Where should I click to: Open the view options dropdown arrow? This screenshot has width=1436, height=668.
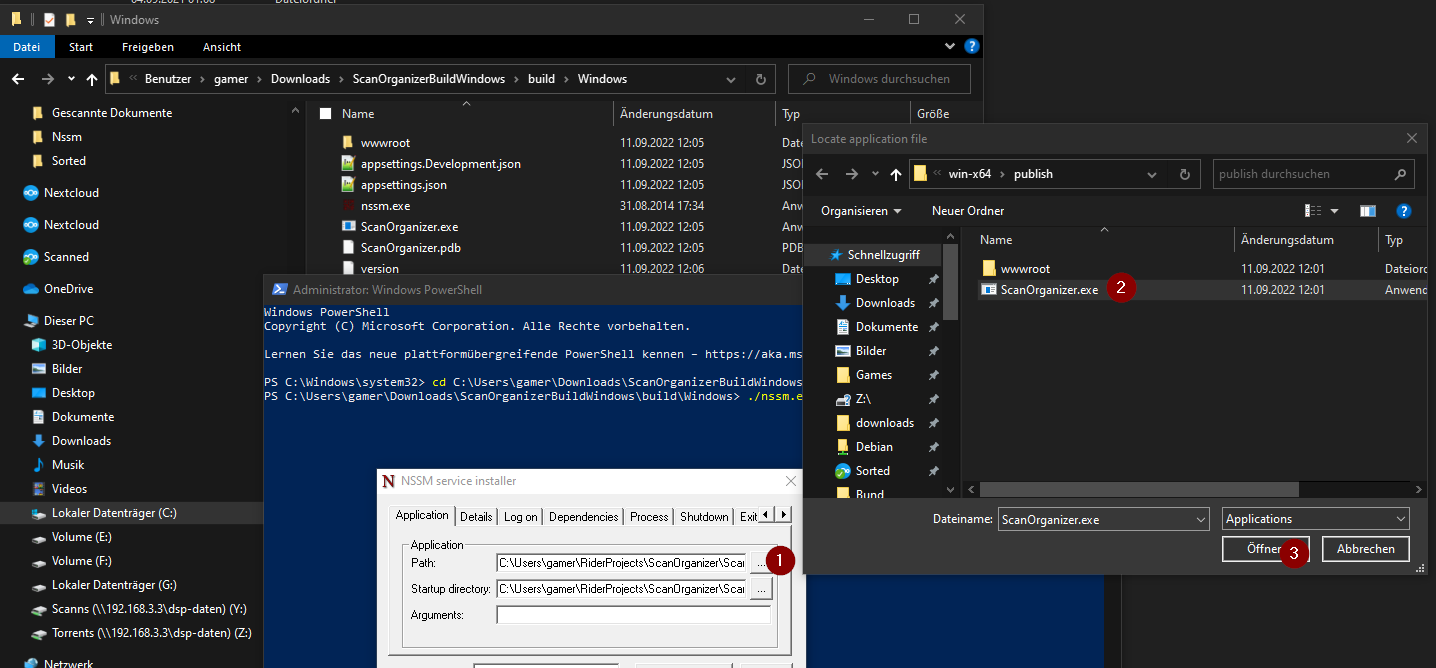1334,211
